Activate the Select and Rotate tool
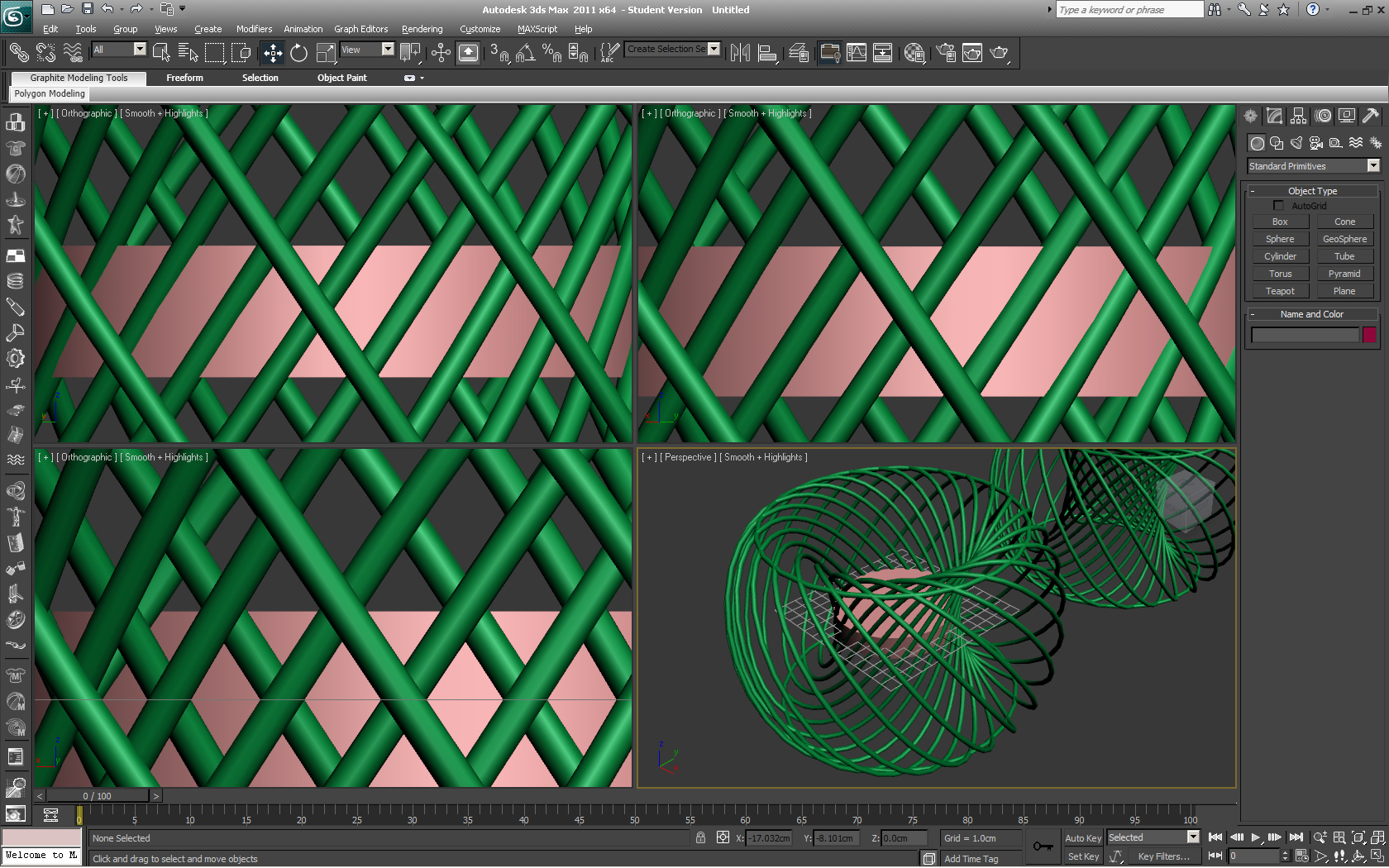The height and width of the screenshot is (868, 1389). coord(299,53)
